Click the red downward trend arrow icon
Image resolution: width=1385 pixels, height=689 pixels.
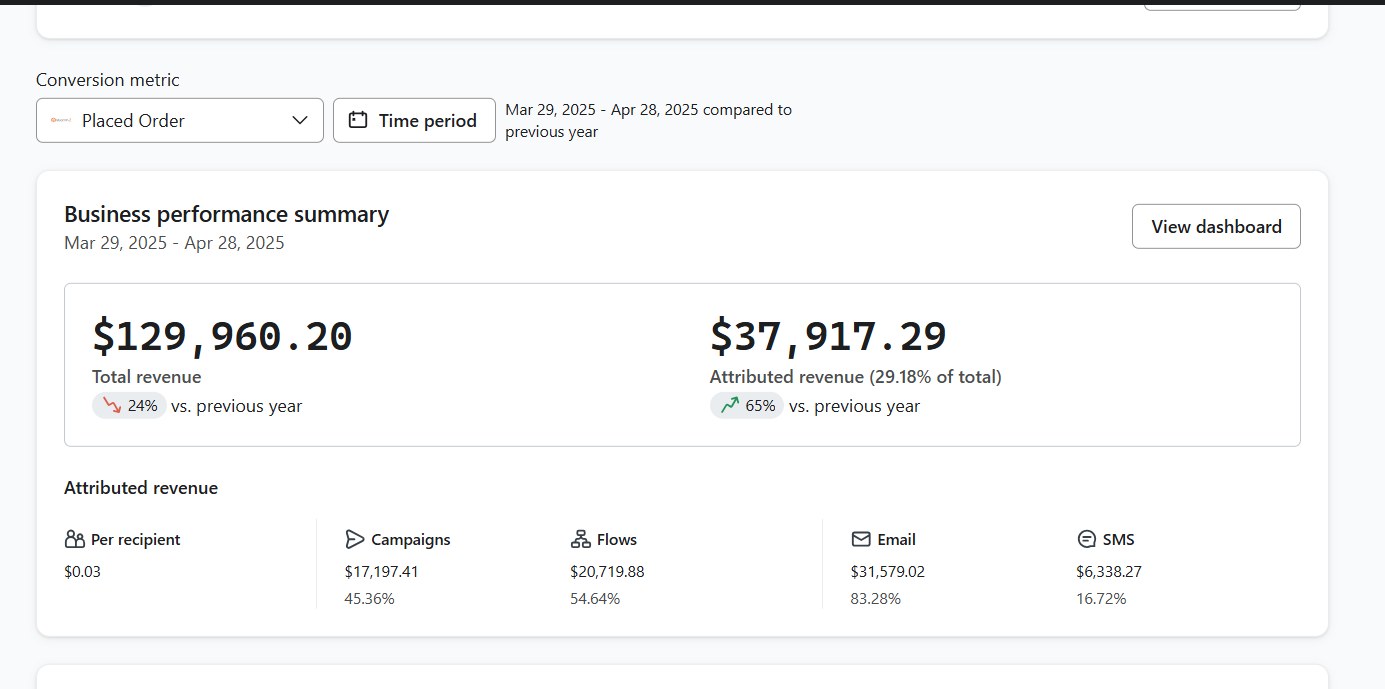click(112, 406)
